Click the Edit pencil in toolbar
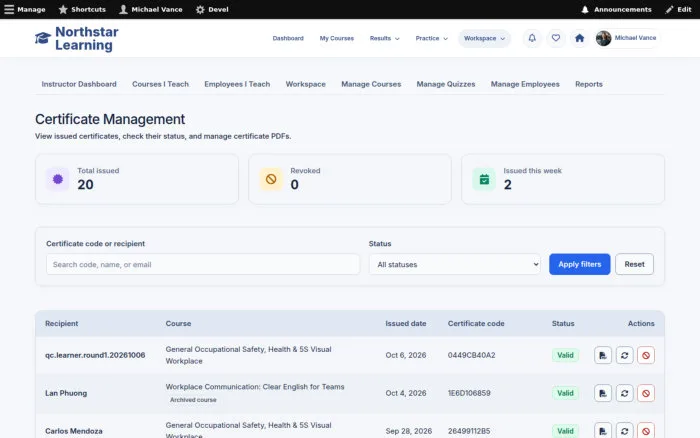Viewport: 700px width, 438px height. coord(678,9)
